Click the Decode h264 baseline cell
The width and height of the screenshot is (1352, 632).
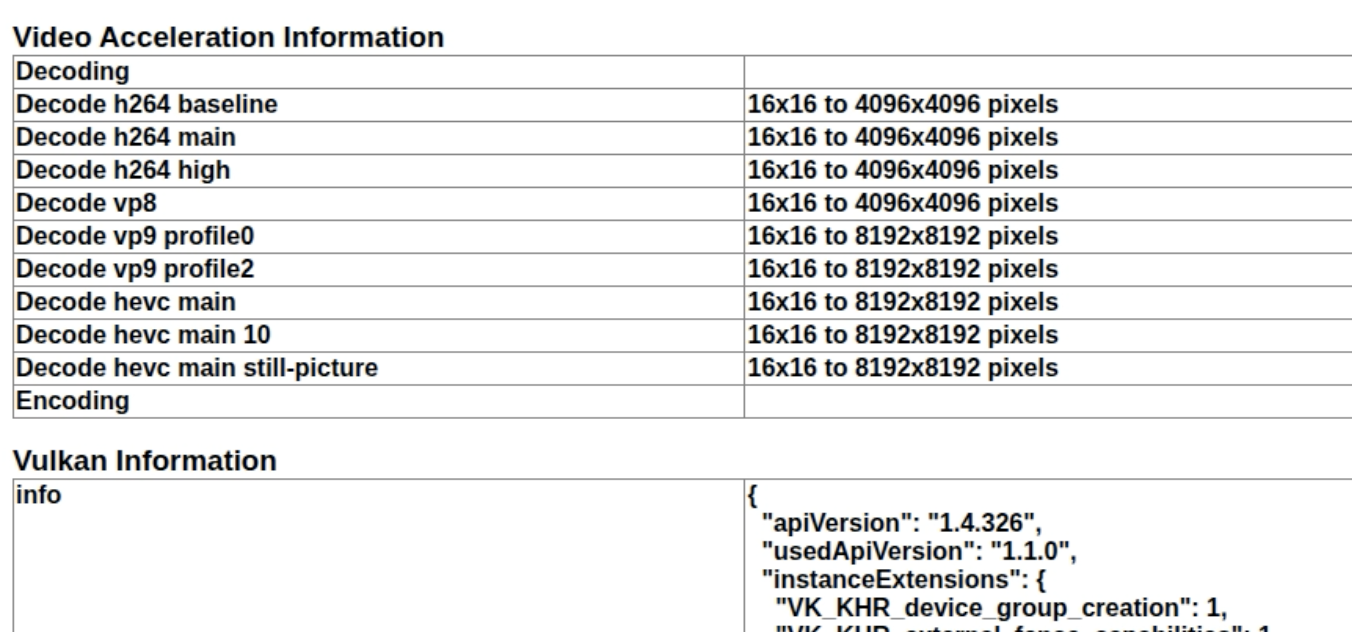(x=147, y=104)
